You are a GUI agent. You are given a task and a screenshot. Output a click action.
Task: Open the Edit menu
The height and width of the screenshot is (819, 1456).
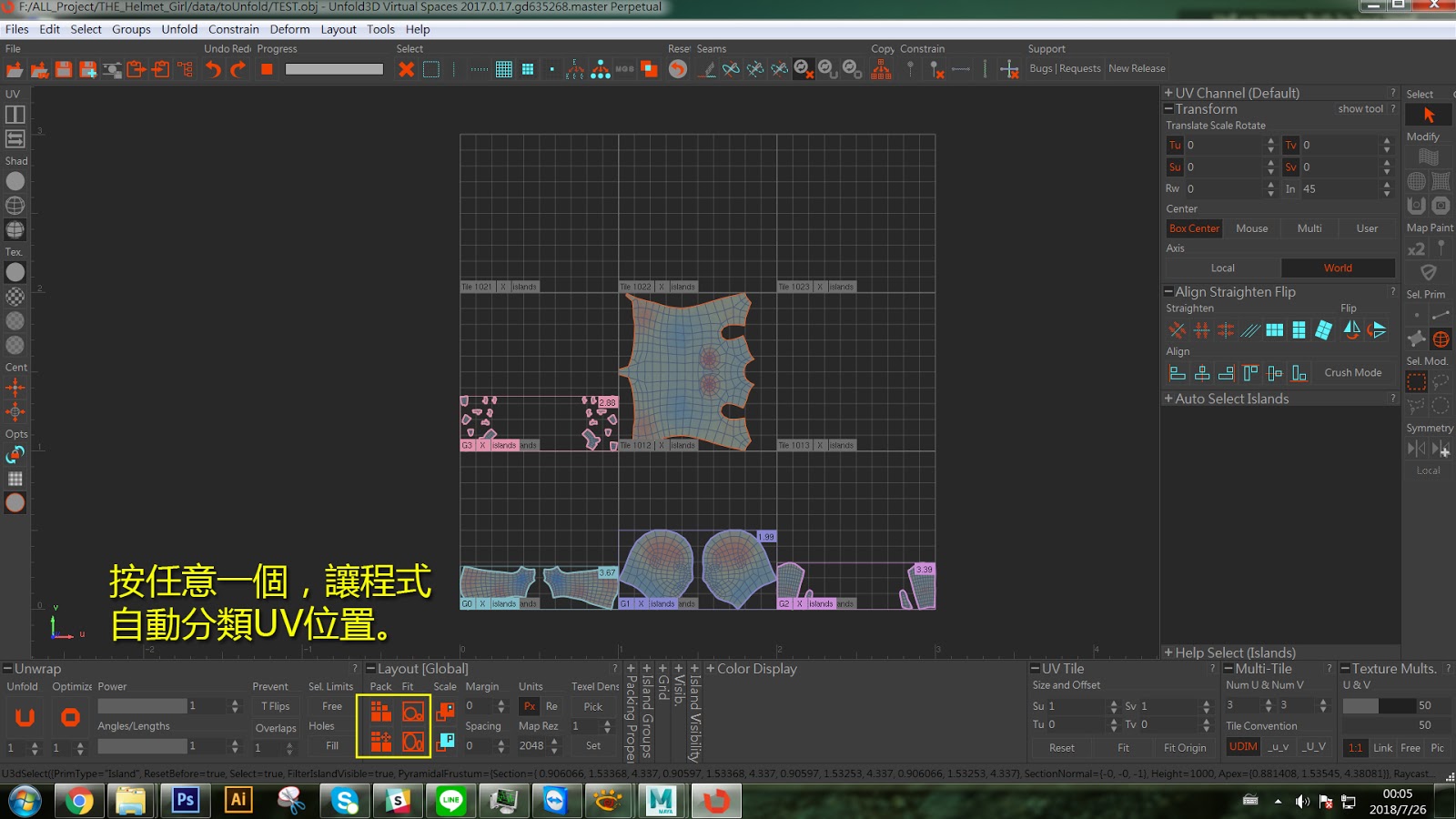[x=50, y=29]
